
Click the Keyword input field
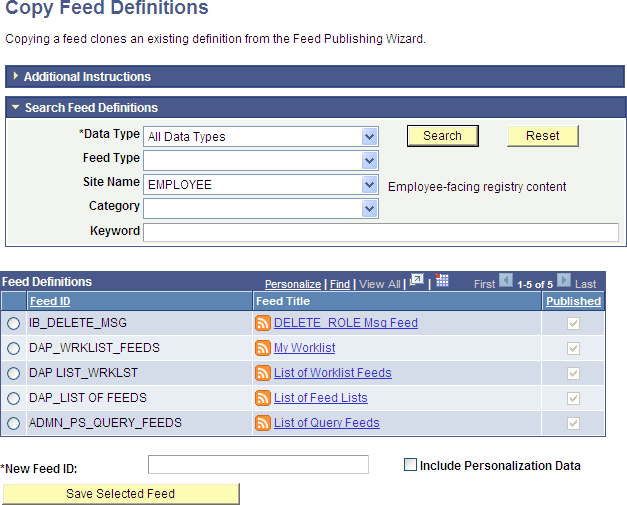[x=381, y=232]
